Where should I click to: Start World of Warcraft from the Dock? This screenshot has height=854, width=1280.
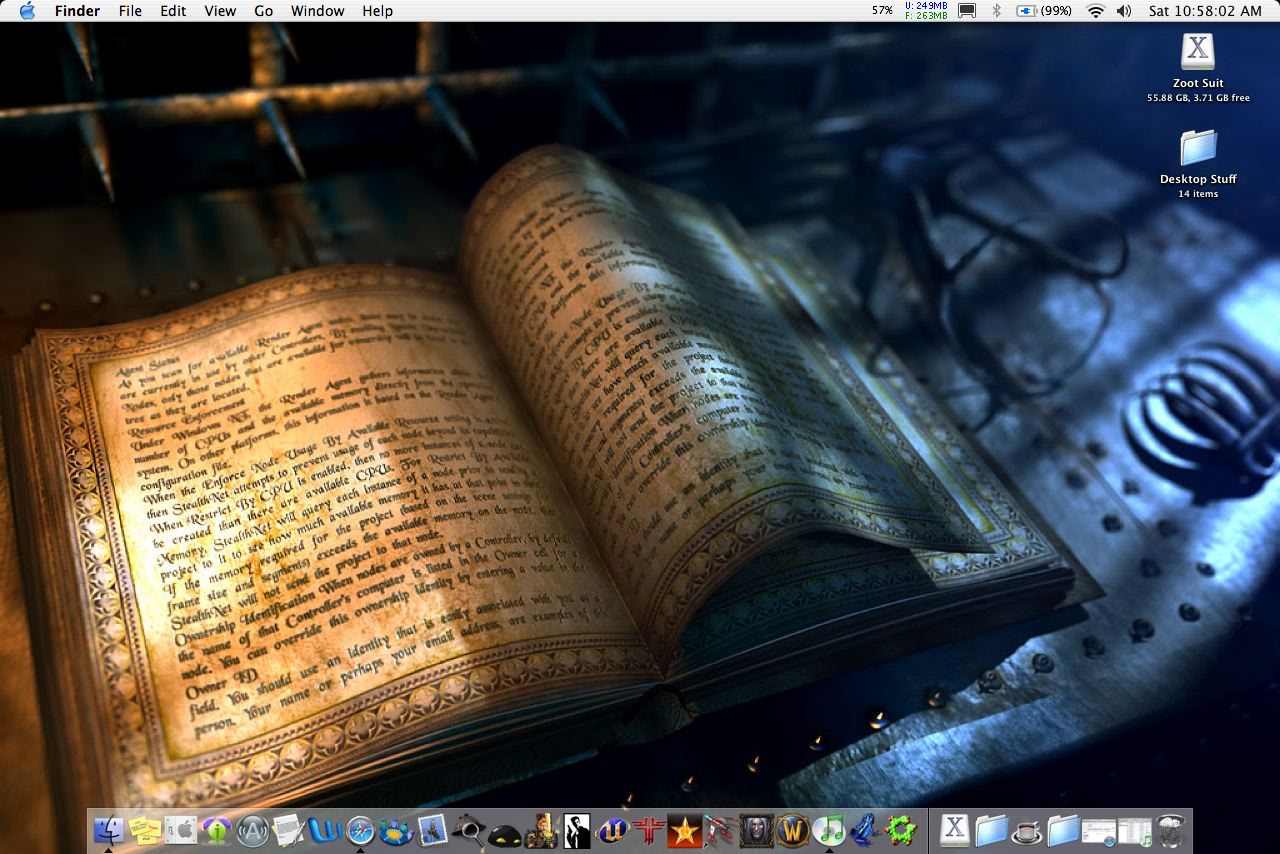click(793, 830)
